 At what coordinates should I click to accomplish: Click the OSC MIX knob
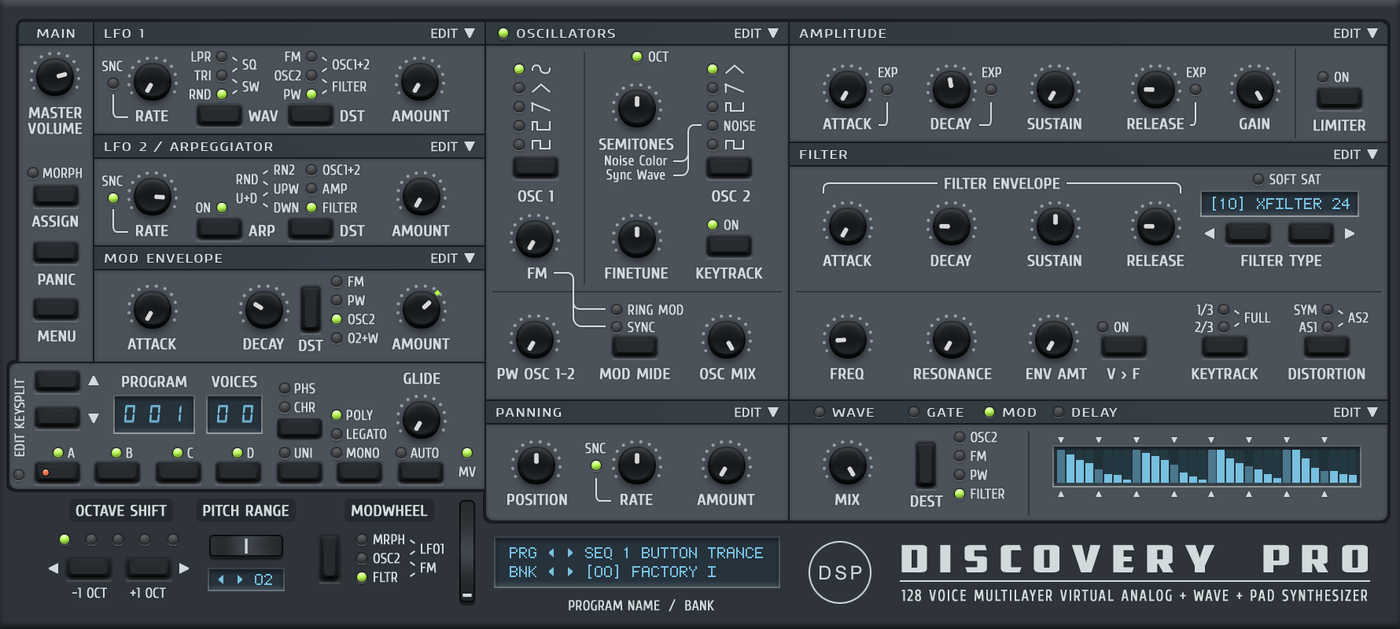[x=726, y=339]
